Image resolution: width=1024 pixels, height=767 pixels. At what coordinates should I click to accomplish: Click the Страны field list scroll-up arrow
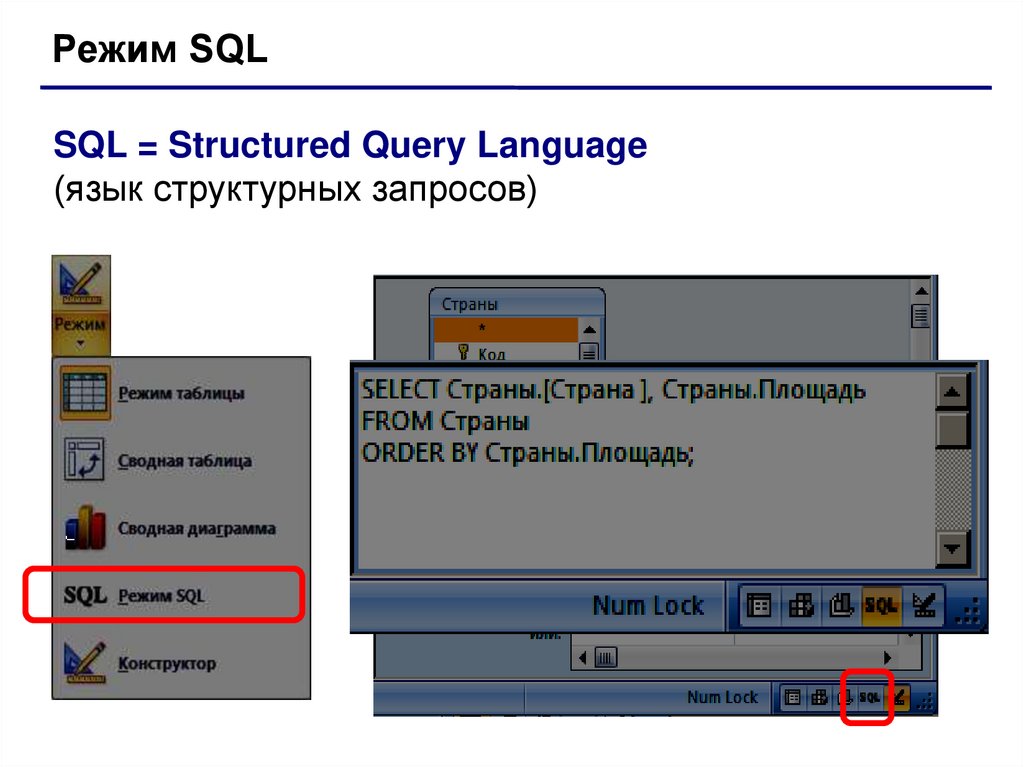(589, 330)
